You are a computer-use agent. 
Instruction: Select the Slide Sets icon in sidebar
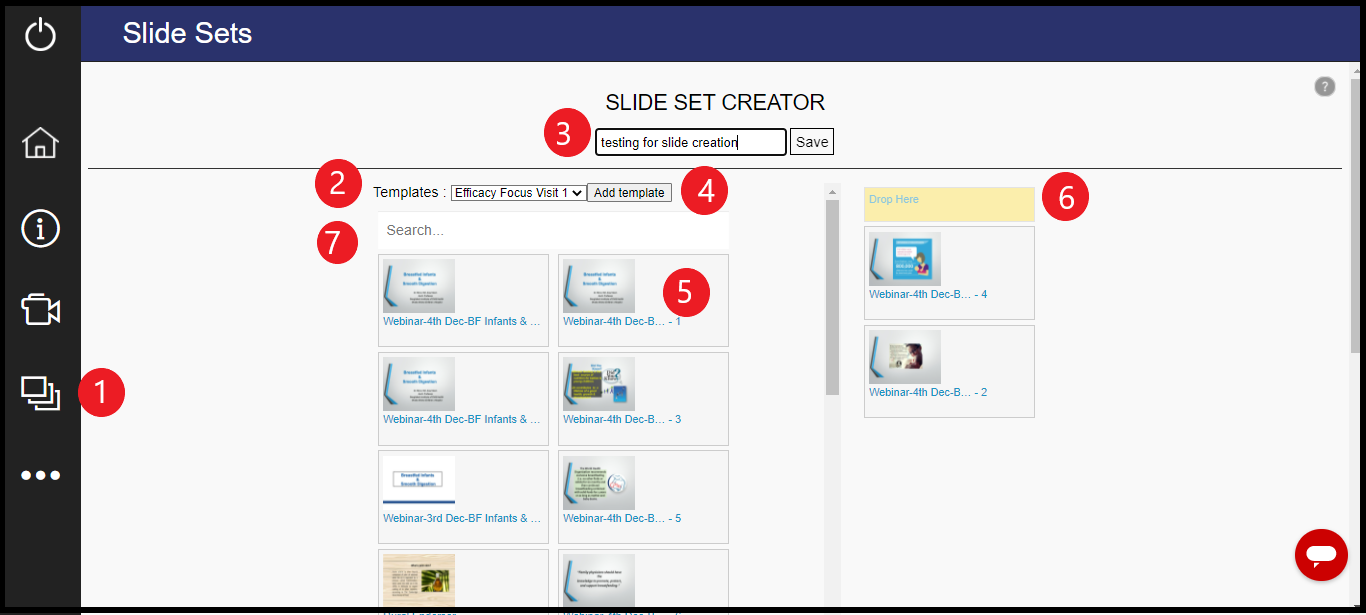pyautogui.click(x=40, y=393)
